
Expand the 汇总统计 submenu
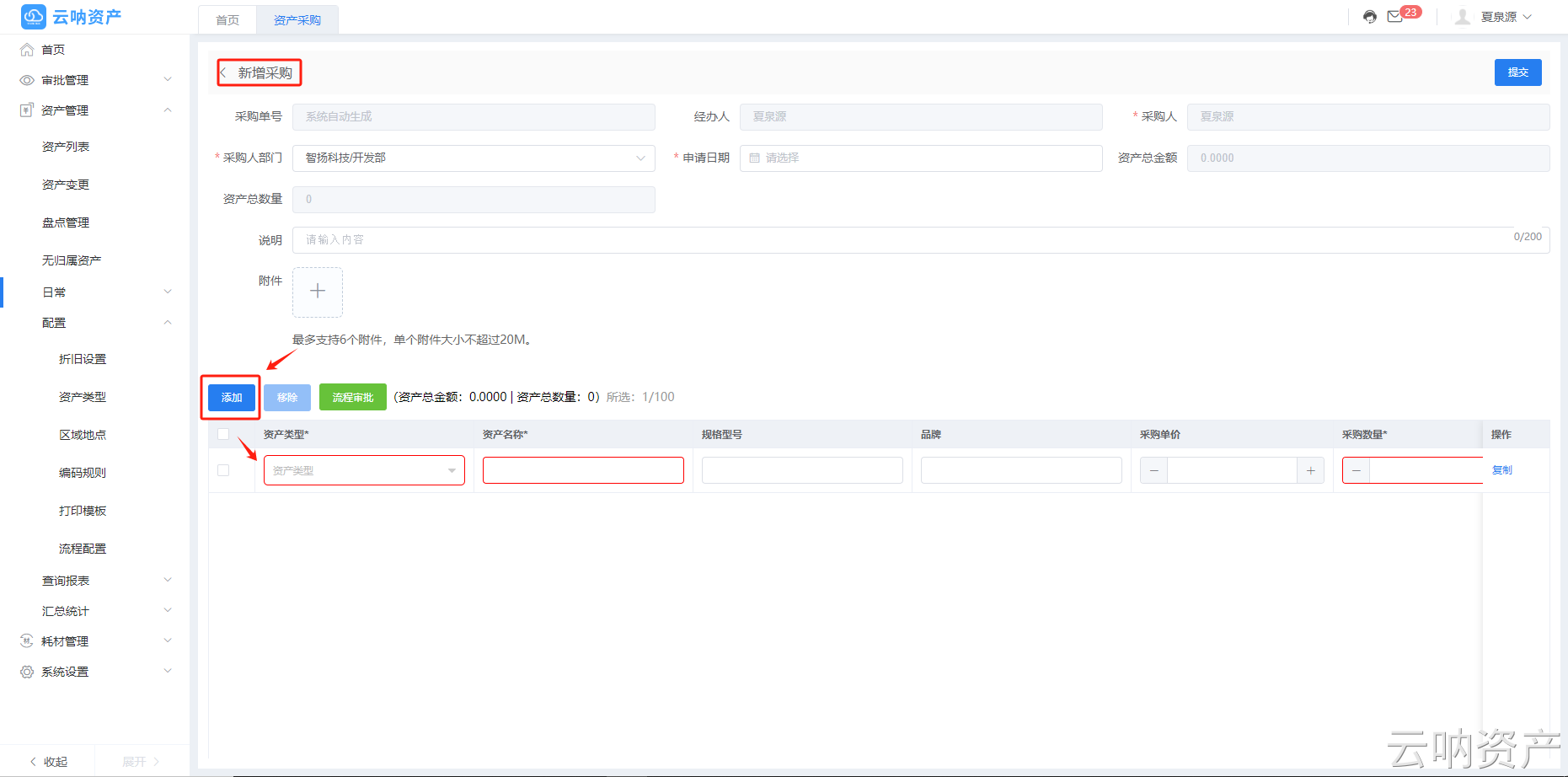pos(168,611)
